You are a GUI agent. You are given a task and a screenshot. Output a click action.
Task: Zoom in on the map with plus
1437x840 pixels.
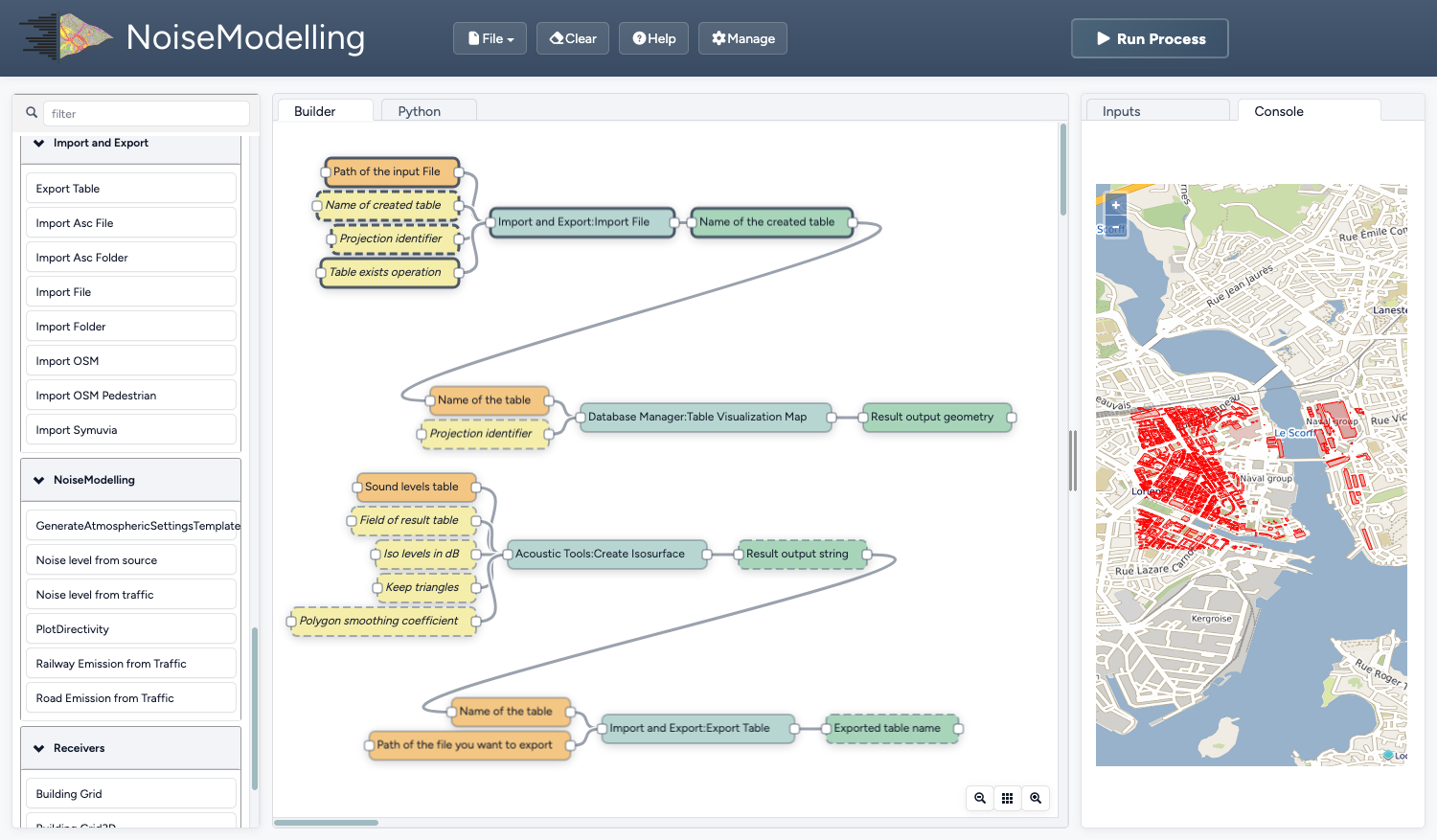1115,205
